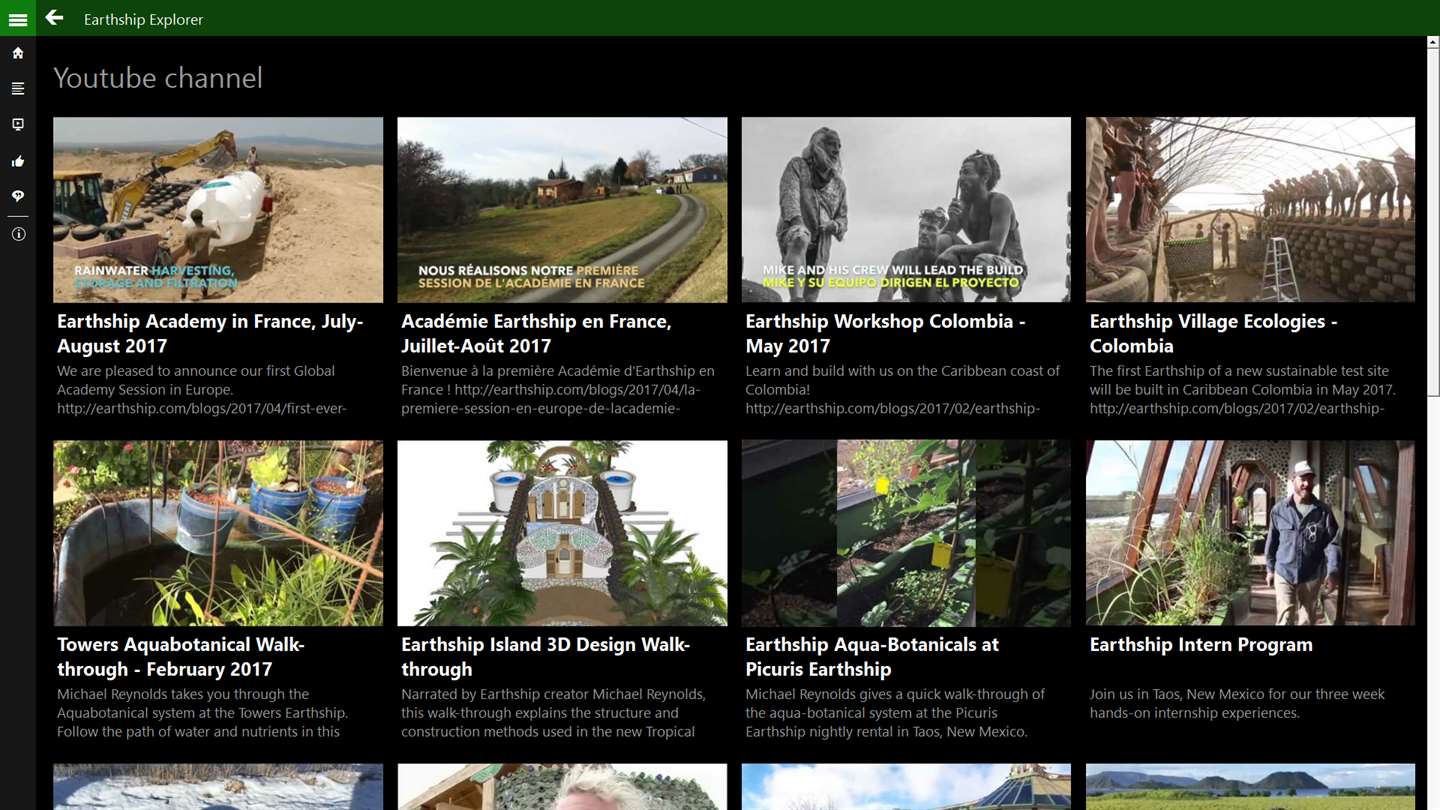The width and height of the screenshot is (1440, 810).
Task: Open the thumbs-up icon in sidebar
Action: click(18, 161)
